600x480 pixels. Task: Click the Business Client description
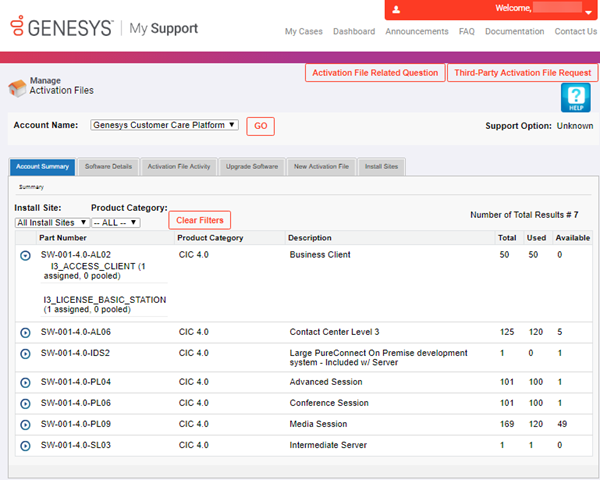pyautogui.click(x=320, y=255)
